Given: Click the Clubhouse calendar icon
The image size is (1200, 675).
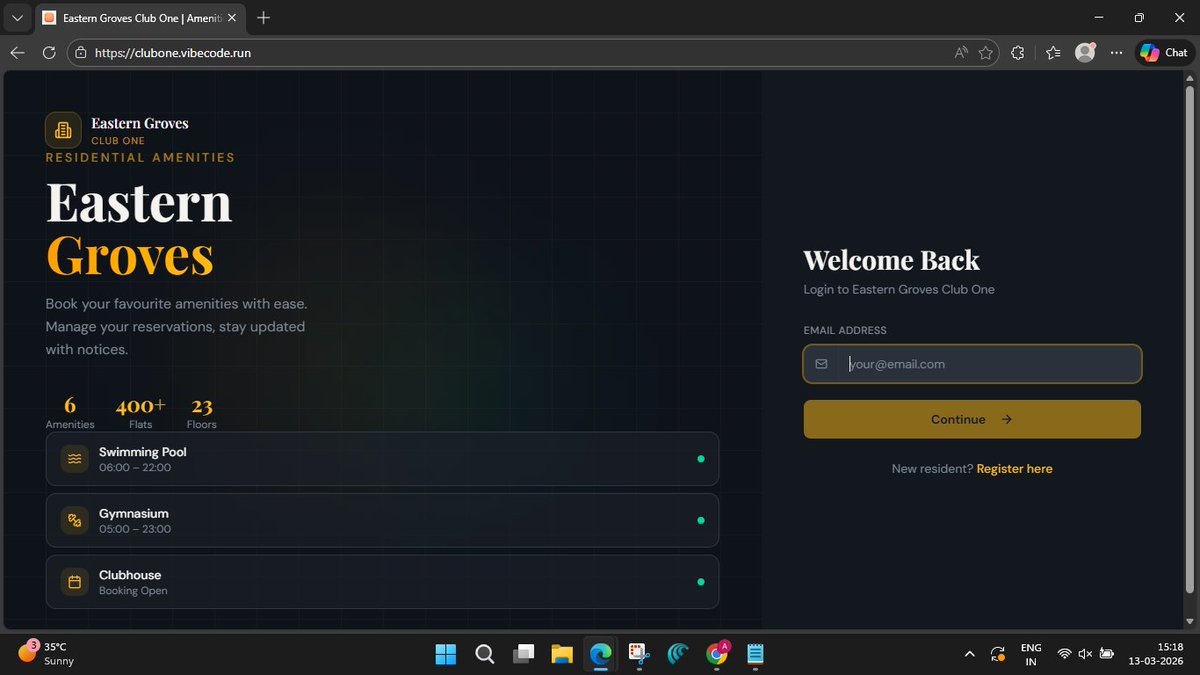Looking at the screenshot, I should tap(74, 582).
